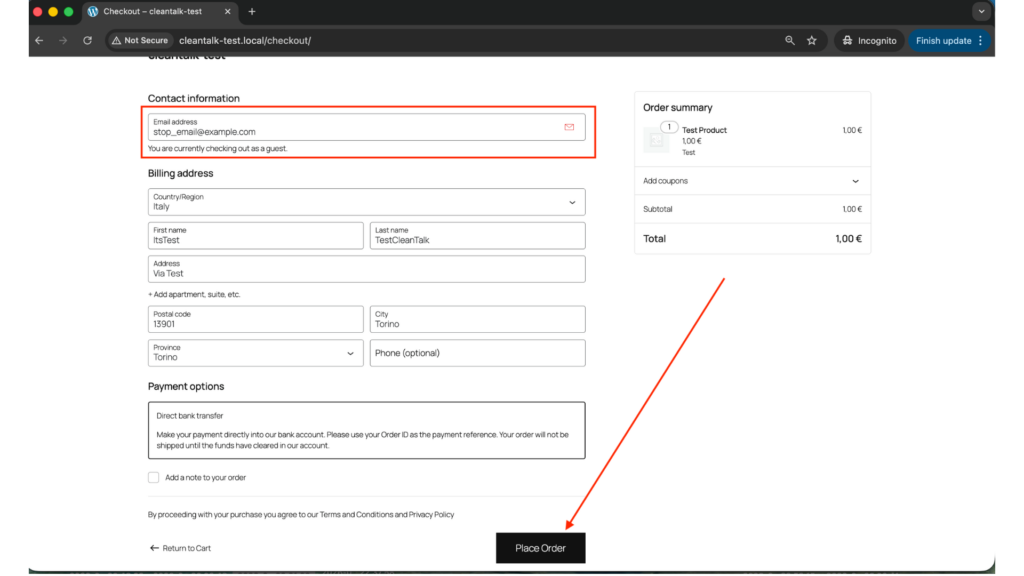
Task: Open a new browser tab
Action: (x=250, y=13)
